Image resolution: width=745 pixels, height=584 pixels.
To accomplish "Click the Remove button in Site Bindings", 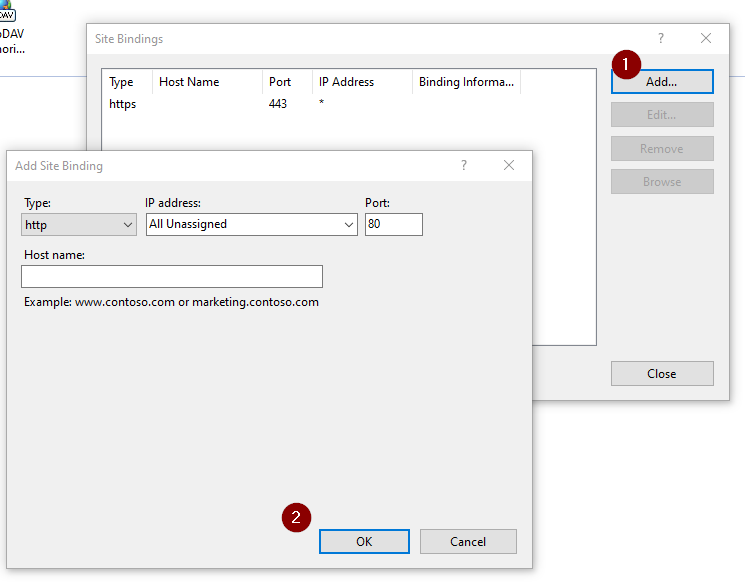I will pos(662,149).
